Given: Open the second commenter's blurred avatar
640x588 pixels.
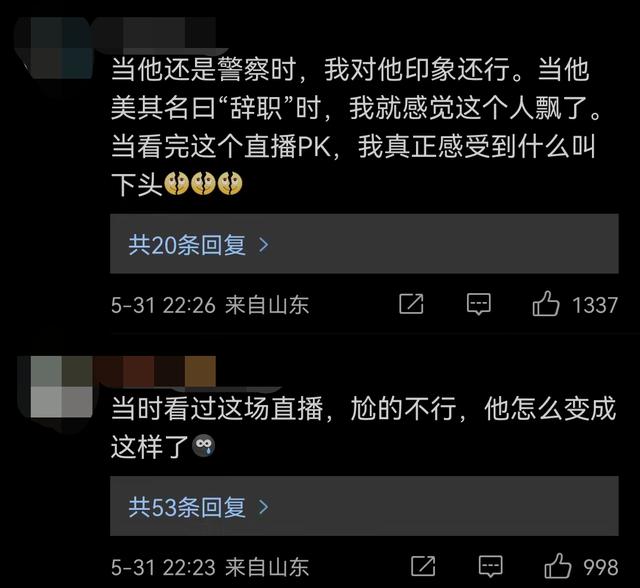Looking at the screenshot, I should coord(61,387).
